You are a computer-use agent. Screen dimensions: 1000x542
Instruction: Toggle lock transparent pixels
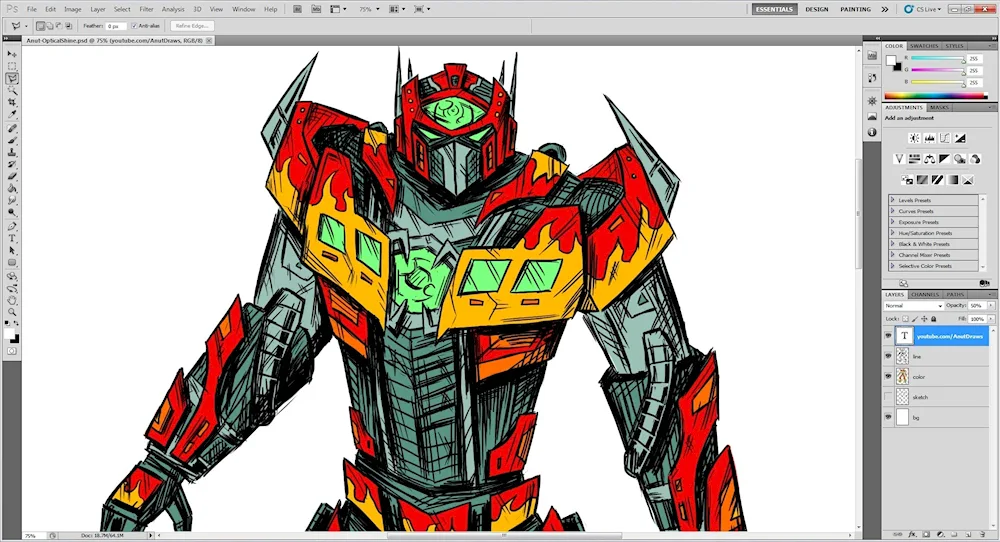tap(906, 319)
